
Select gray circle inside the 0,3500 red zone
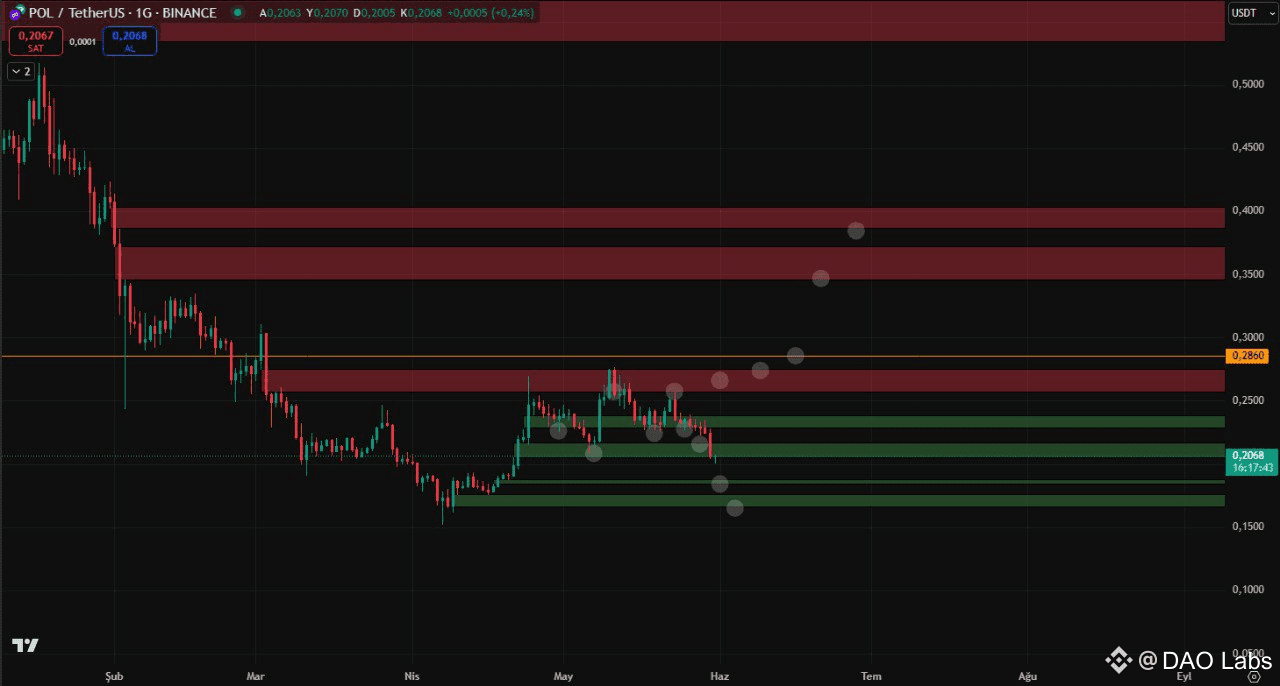[x=821, y=278]
